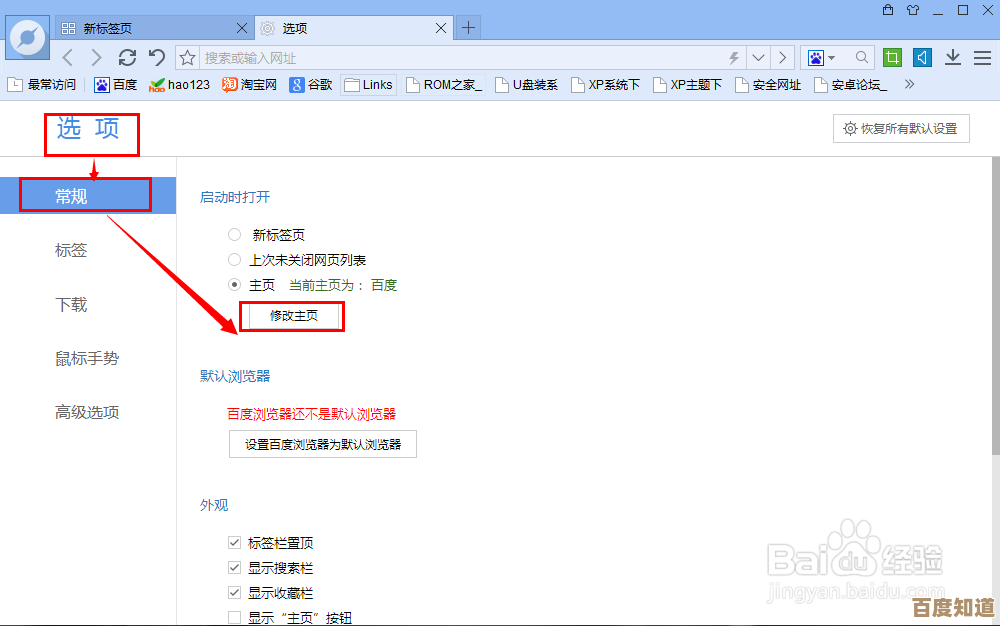Click the undo closed tab arrow icon
This screenshot has height=626, width=1000.
(x=156, y=57)
